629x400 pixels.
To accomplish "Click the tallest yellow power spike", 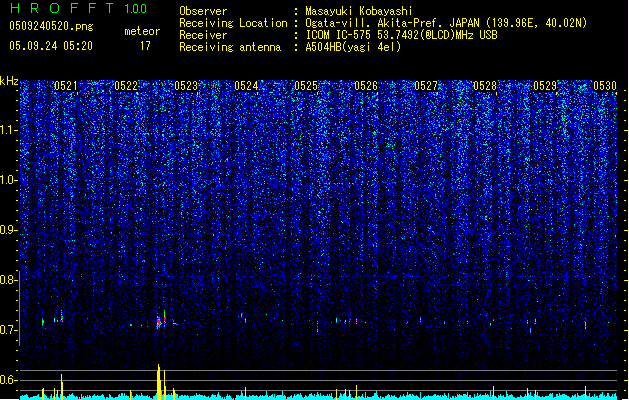I will 159,382.
